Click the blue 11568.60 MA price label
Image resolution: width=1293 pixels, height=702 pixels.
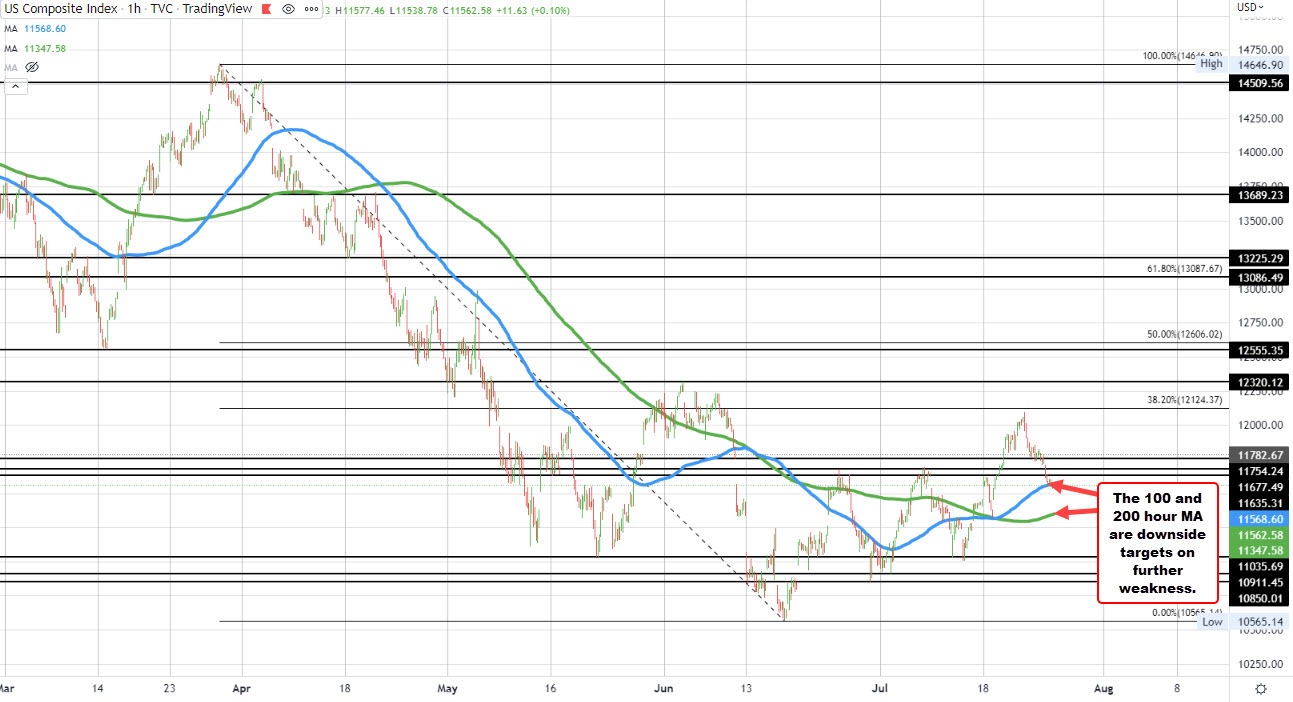pos(1260,520)
